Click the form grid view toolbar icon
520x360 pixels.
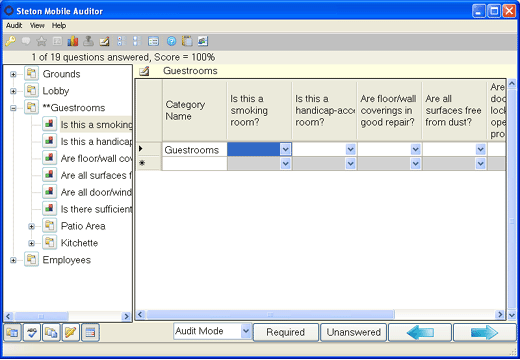[153, 41]
